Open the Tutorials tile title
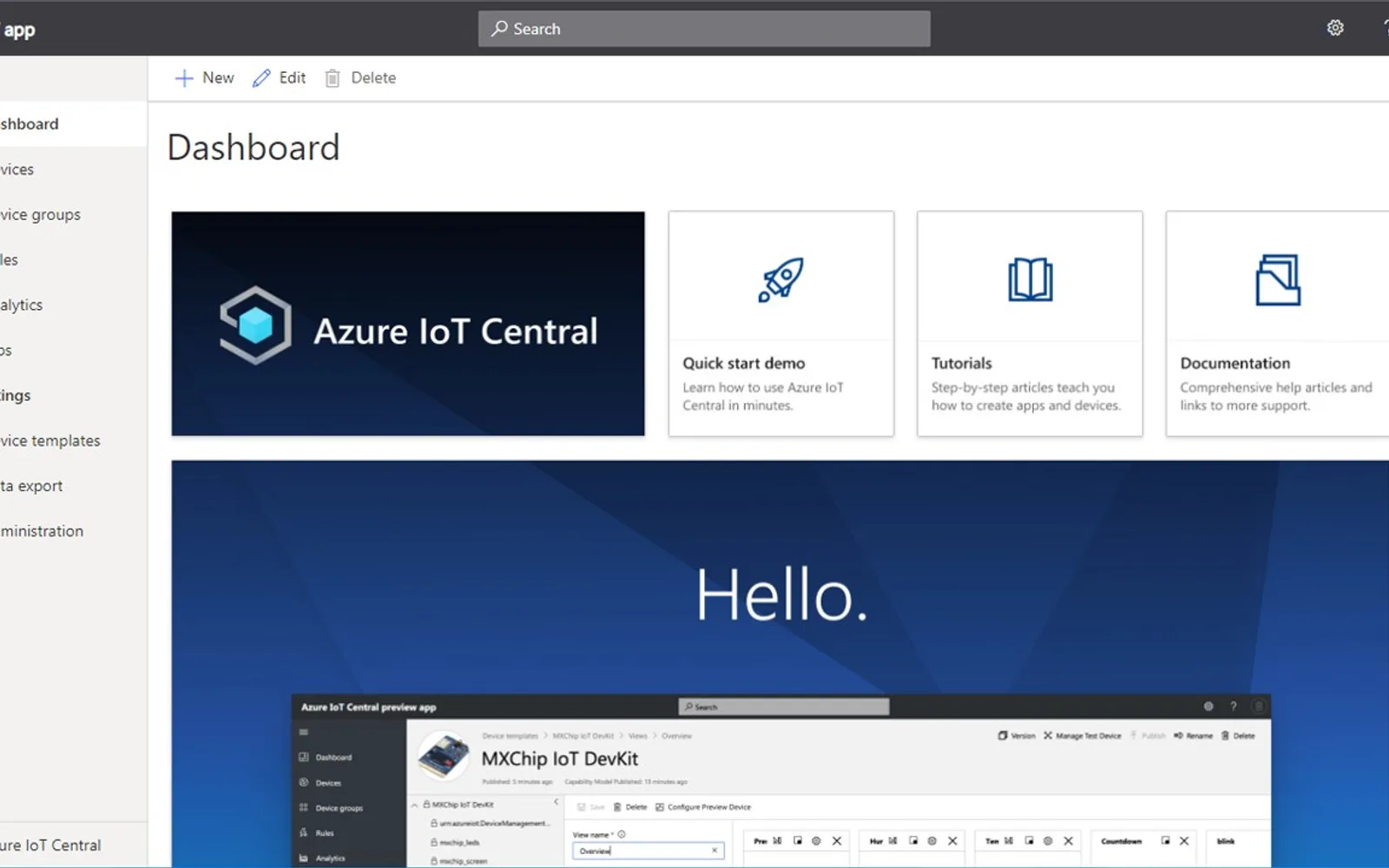The image size is (1389, 868). pos(961,363)
